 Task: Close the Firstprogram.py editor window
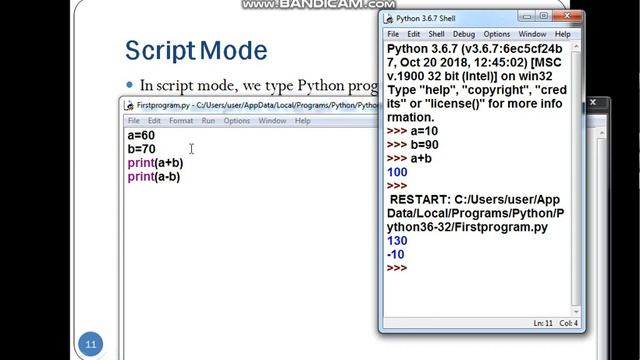tap(593, 102)
